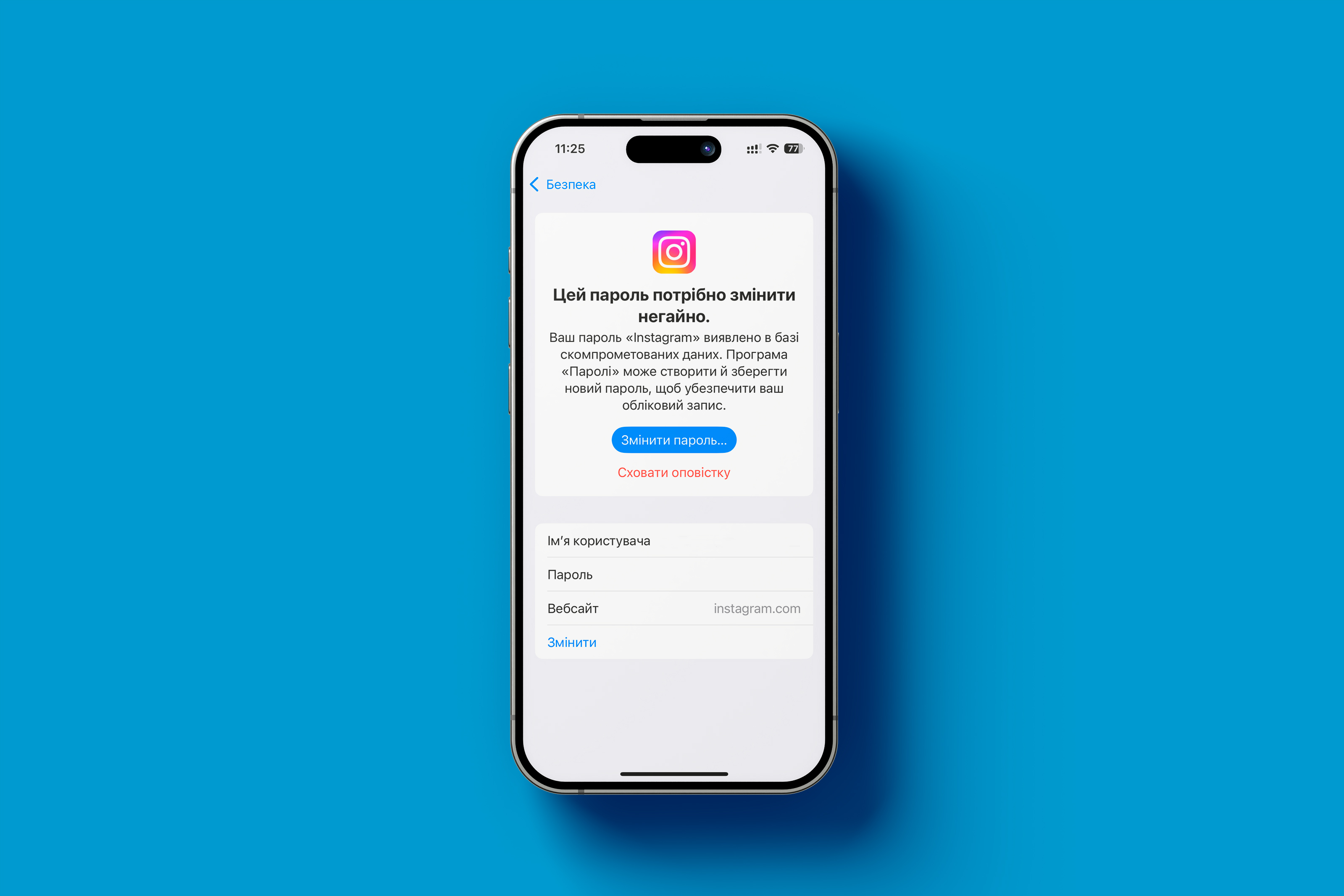This screenshot has height=896, width=1344.
Task: Click 'Сховати оповістку' dismiss link
Action: (x=672, y=472)
